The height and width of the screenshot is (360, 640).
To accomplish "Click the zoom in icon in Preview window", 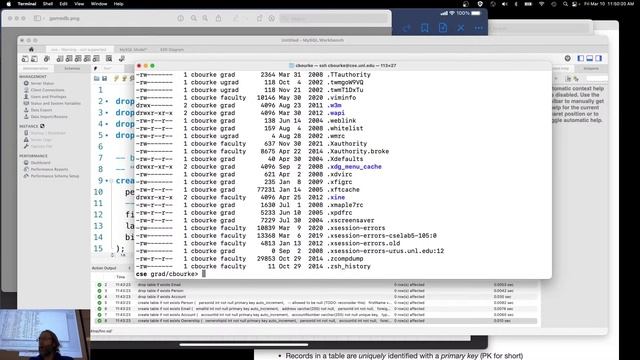I will point(205,18).
